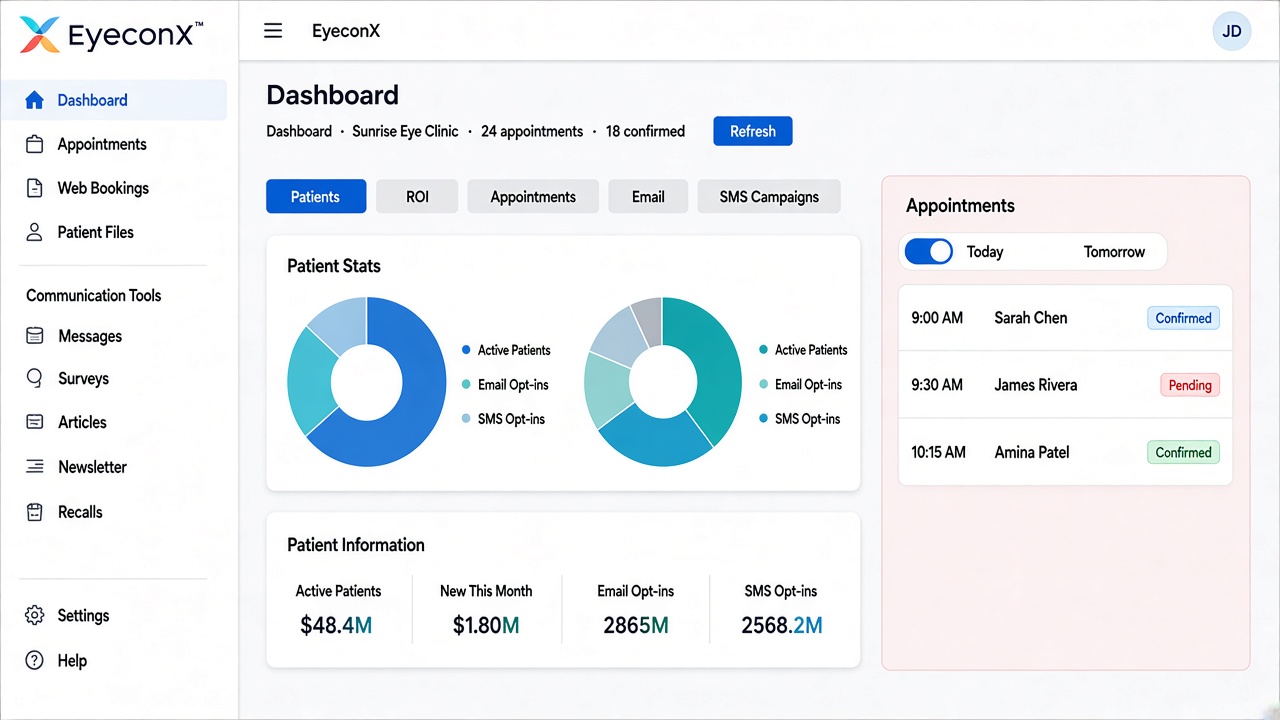The width and height of the screenshot is (1280, 720).
Task: Click the 9:00 AM time entry
Action: [x=937, y=318]
